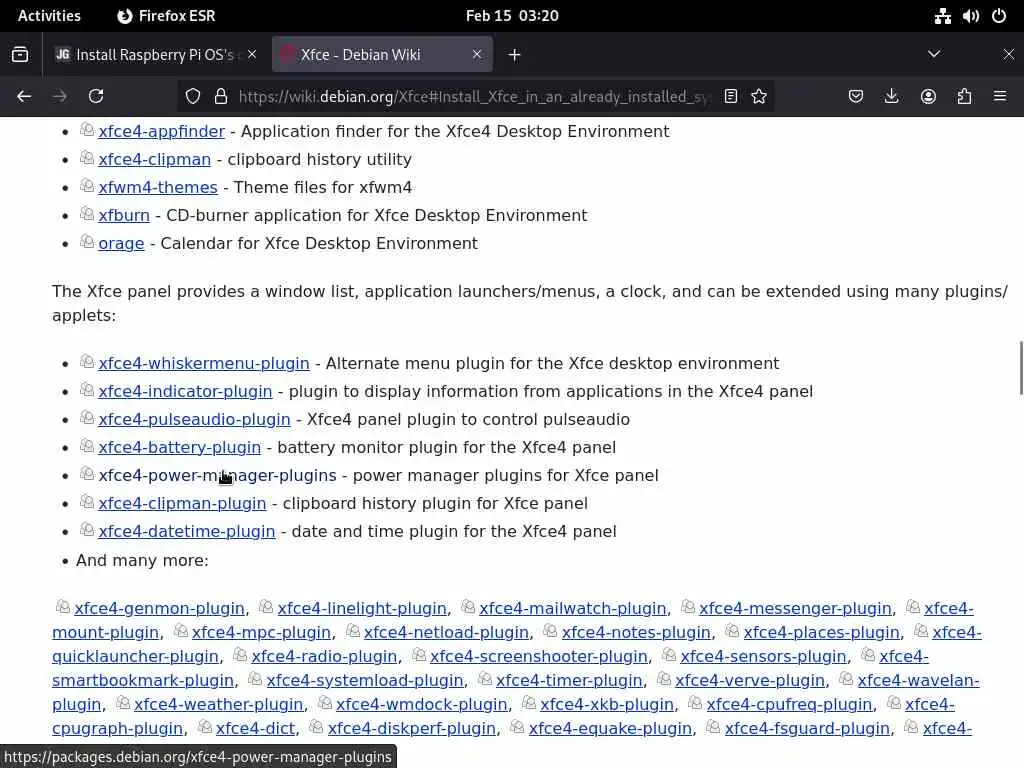Open the xfce4-clipman package link
This screenshot has width=1024, height=768.
click(155, 159)
